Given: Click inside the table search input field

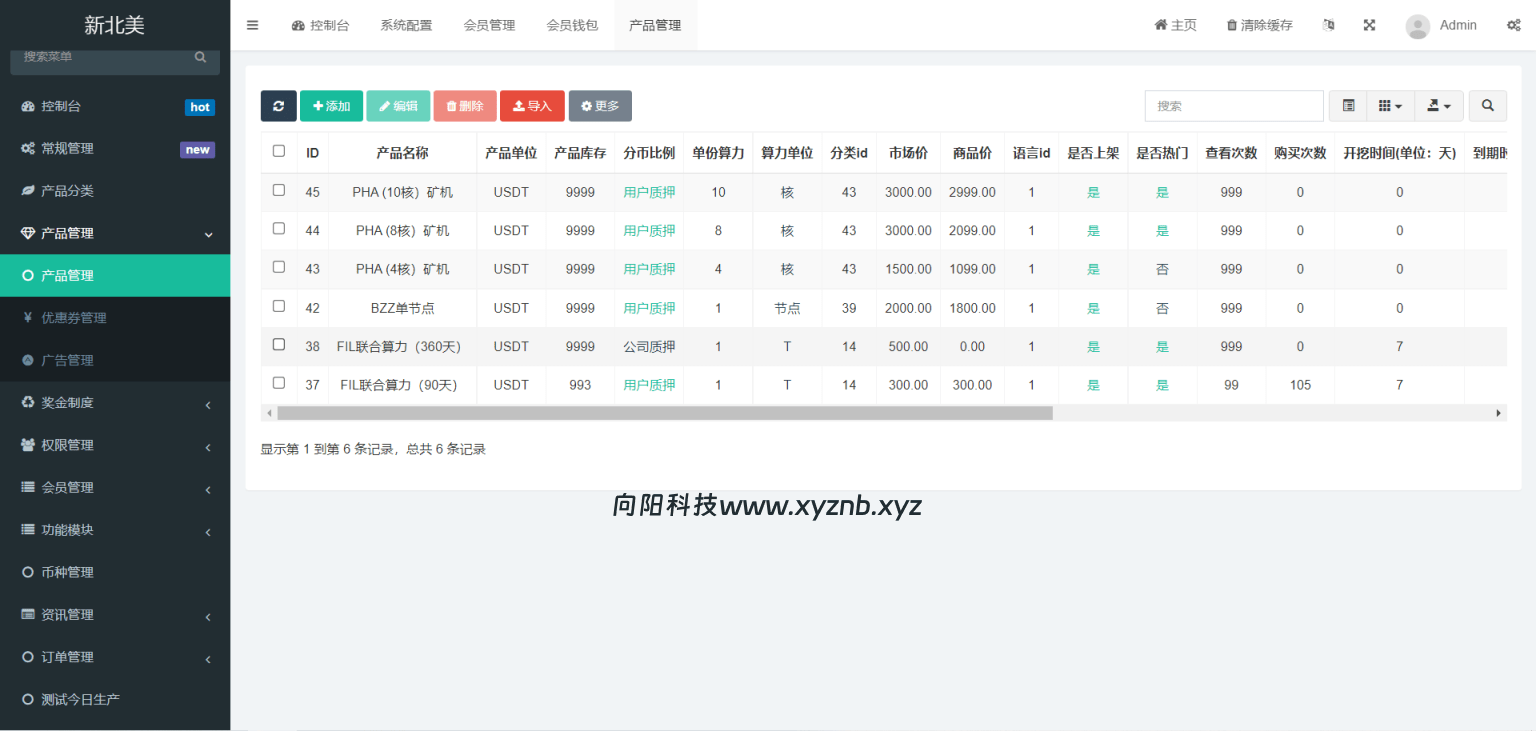Looking at the screenshot, I should coord(1234,105).
